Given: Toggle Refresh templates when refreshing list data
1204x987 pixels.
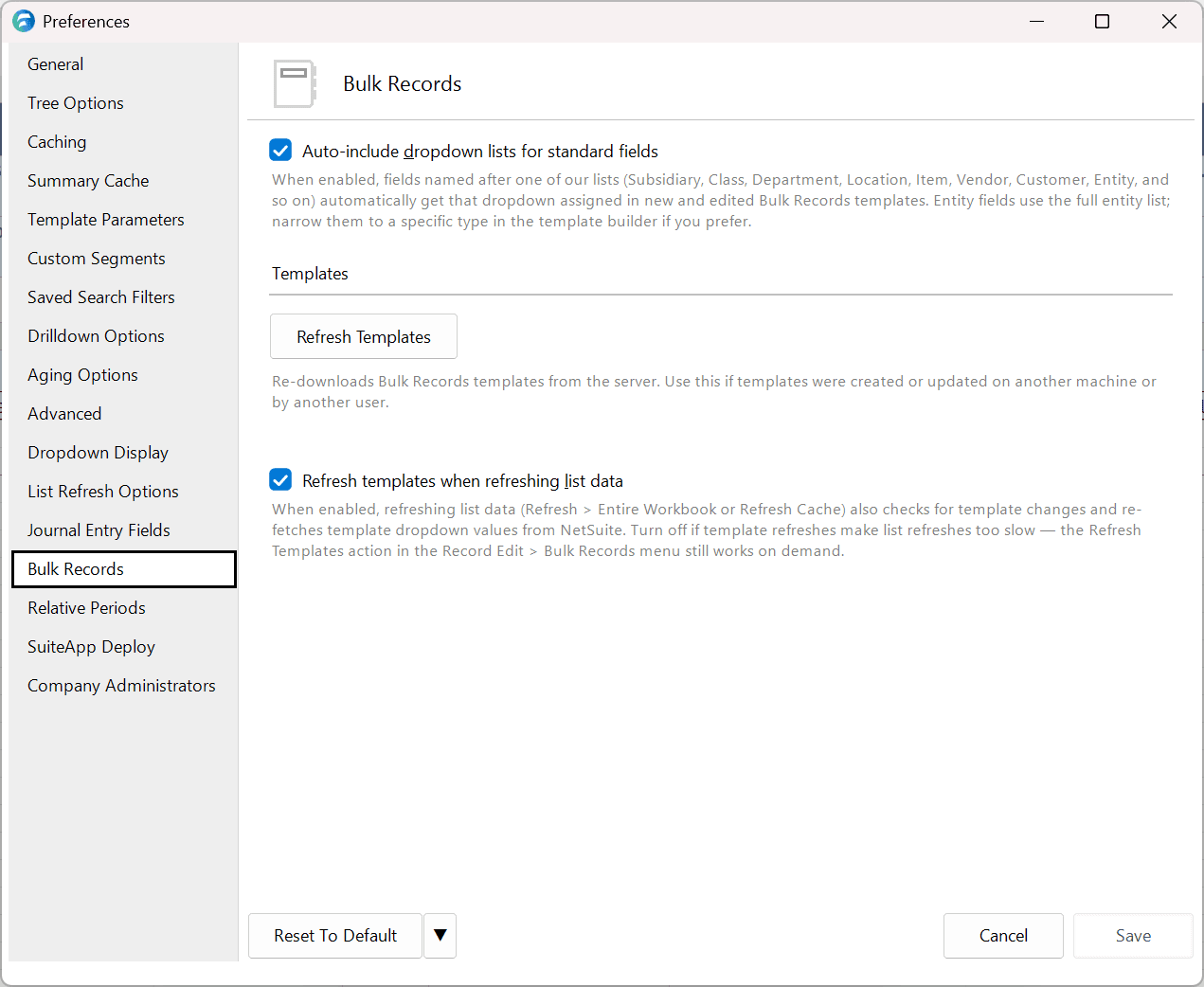Looking at the screenshot, I should coord(280,480).
